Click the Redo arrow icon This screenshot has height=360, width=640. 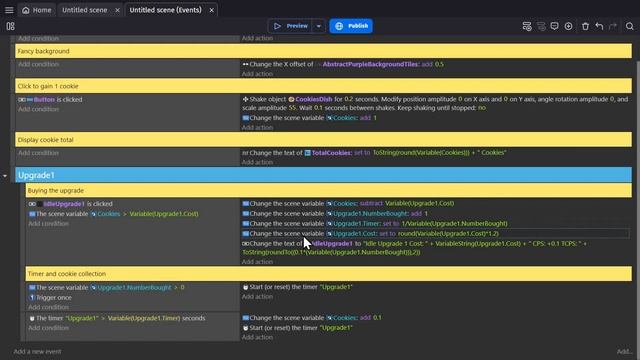(613, 26)
